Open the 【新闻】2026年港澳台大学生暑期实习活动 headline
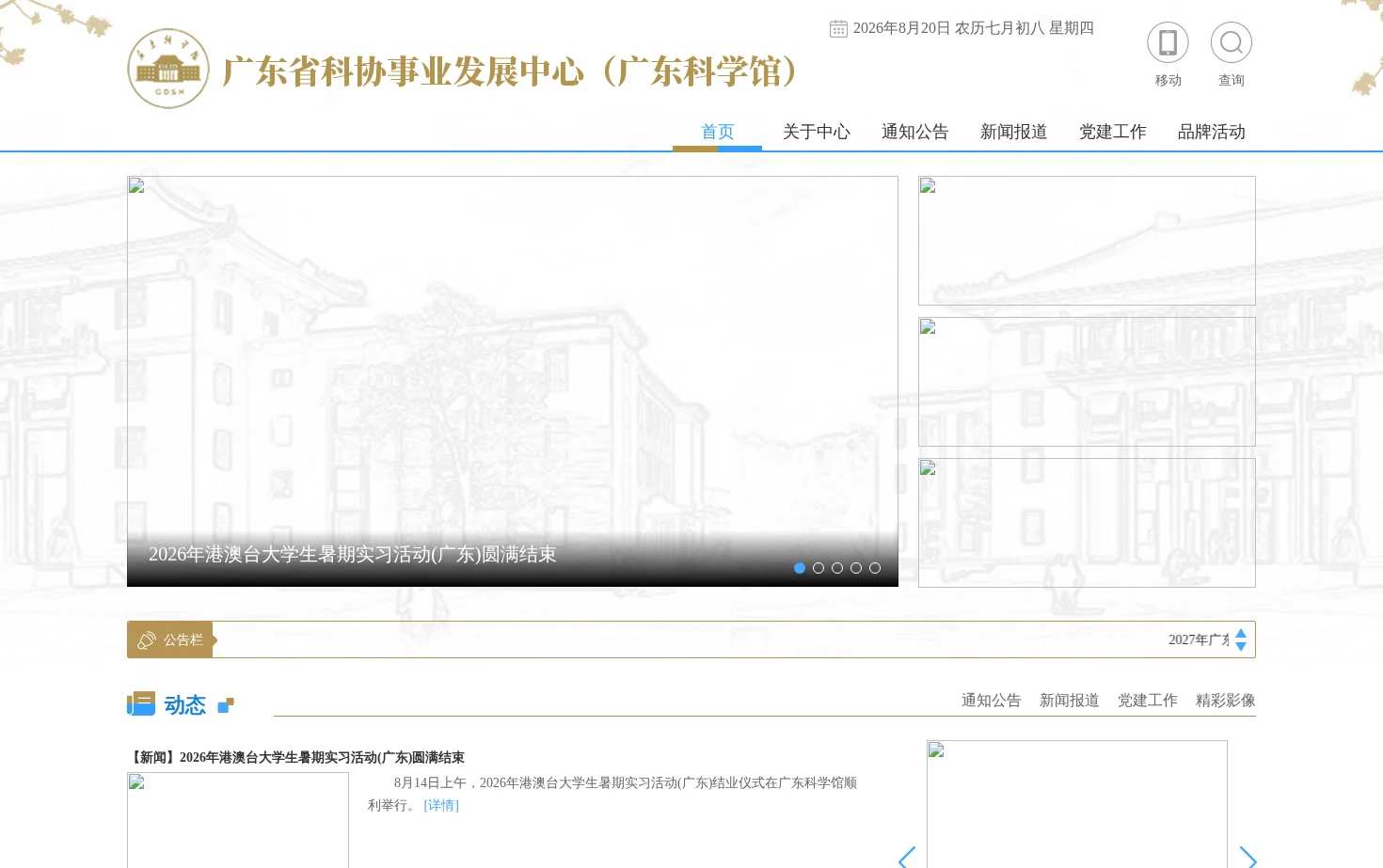 296,758
